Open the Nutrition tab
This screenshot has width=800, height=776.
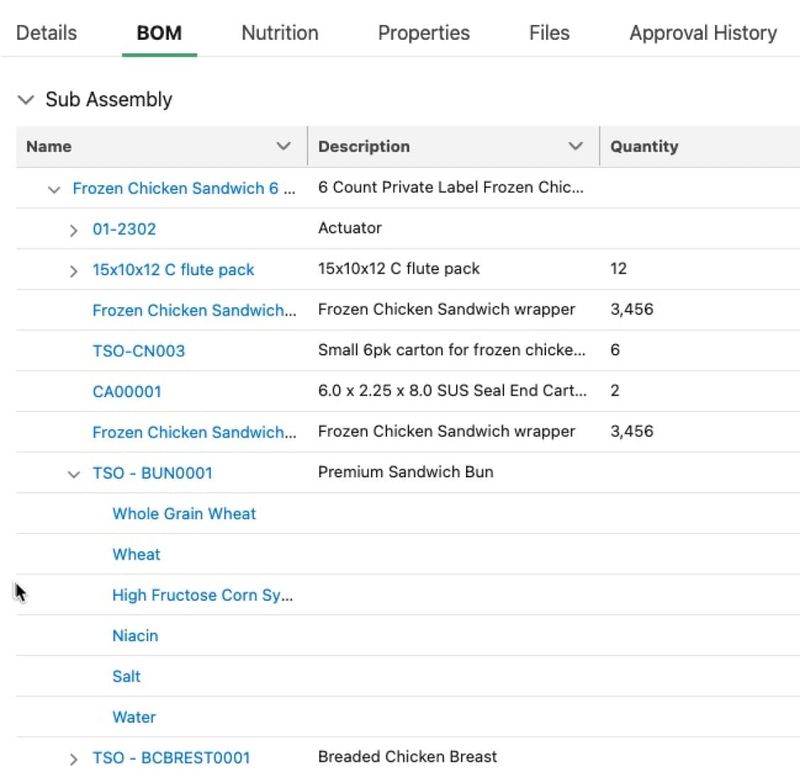279,32
